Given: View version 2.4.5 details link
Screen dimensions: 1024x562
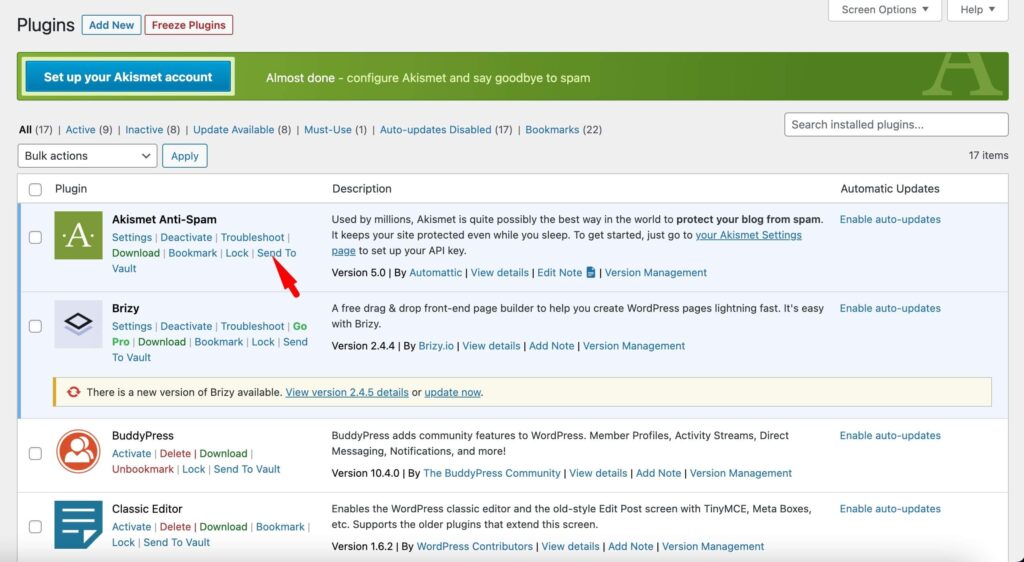Looking at the screenshot, I should (x=347, y=392).
